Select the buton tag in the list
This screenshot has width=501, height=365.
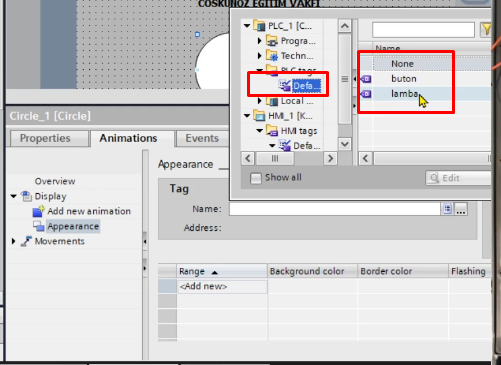click(x=404, y=79)
